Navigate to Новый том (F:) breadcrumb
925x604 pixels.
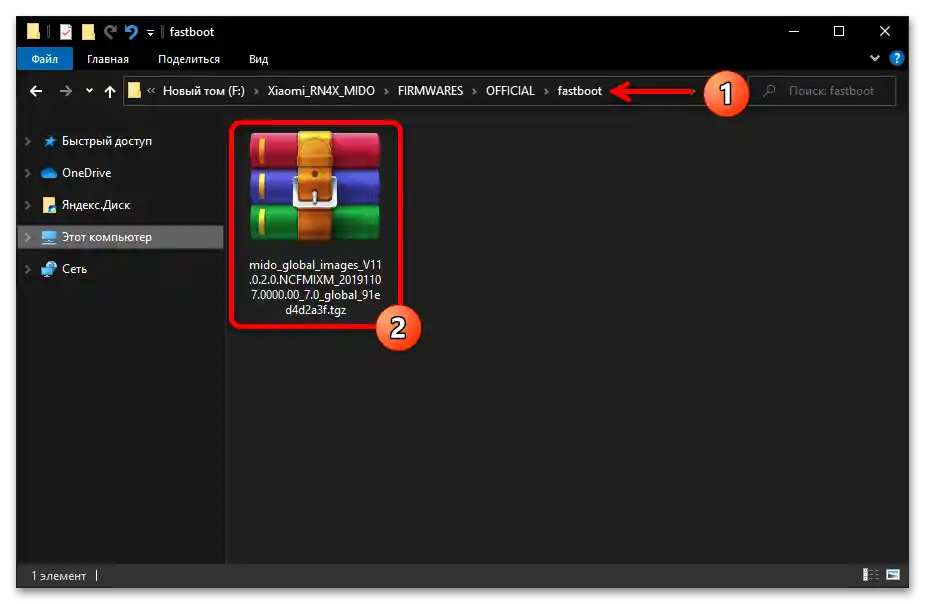tap(204, 91)
